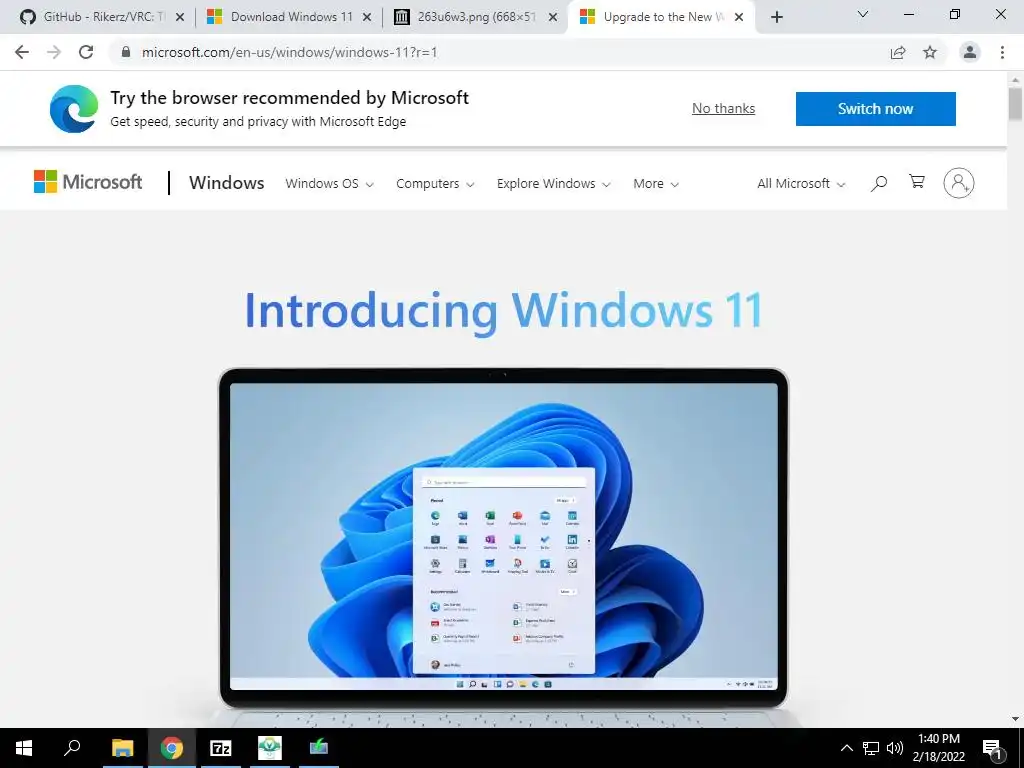Open the tab search chevron
Image resolution: width=1024 pixels, height=768 pixels.
pyautogui.click(x=863, y=14)
